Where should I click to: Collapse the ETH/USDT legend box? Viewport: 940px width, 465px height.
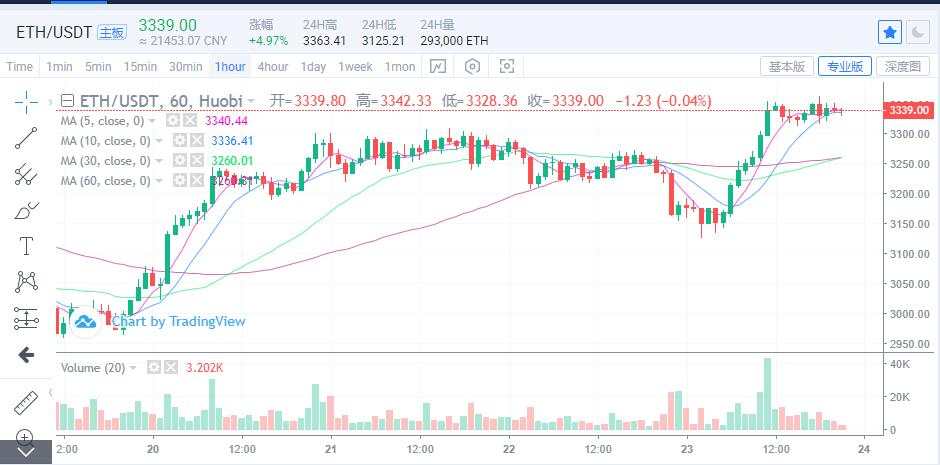(68, 101)
